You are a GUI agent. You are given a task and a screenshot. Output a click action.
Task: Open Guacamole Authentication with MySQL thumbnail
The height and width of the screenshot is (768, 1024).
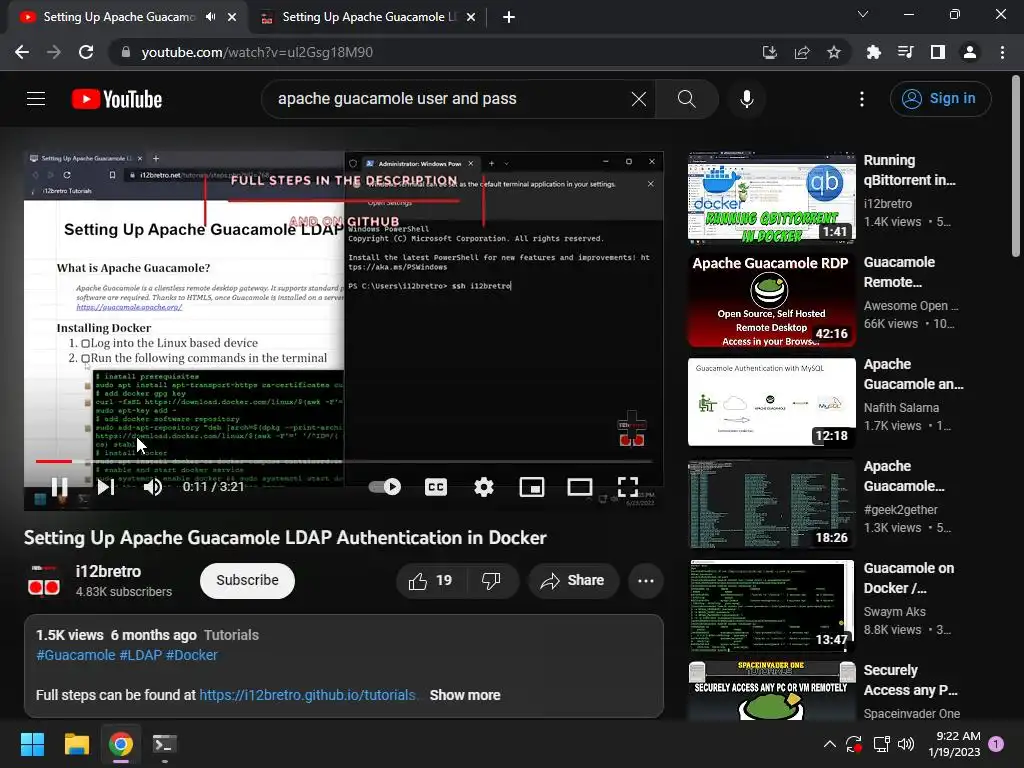(771, 402)
